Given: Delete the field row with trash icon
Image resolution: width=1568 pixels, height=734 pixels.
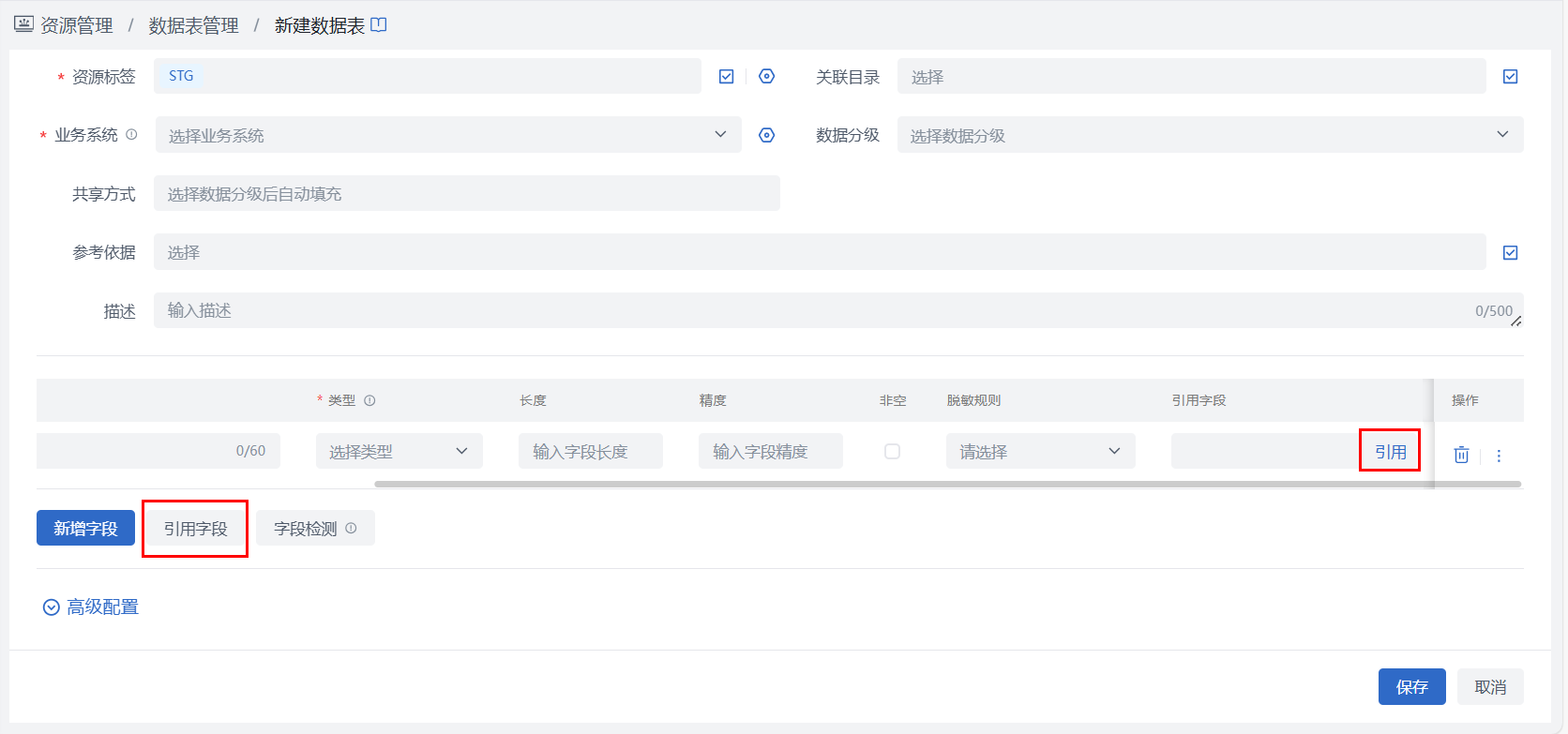Looking at the screenshot, I should (x=1461, y=455).
